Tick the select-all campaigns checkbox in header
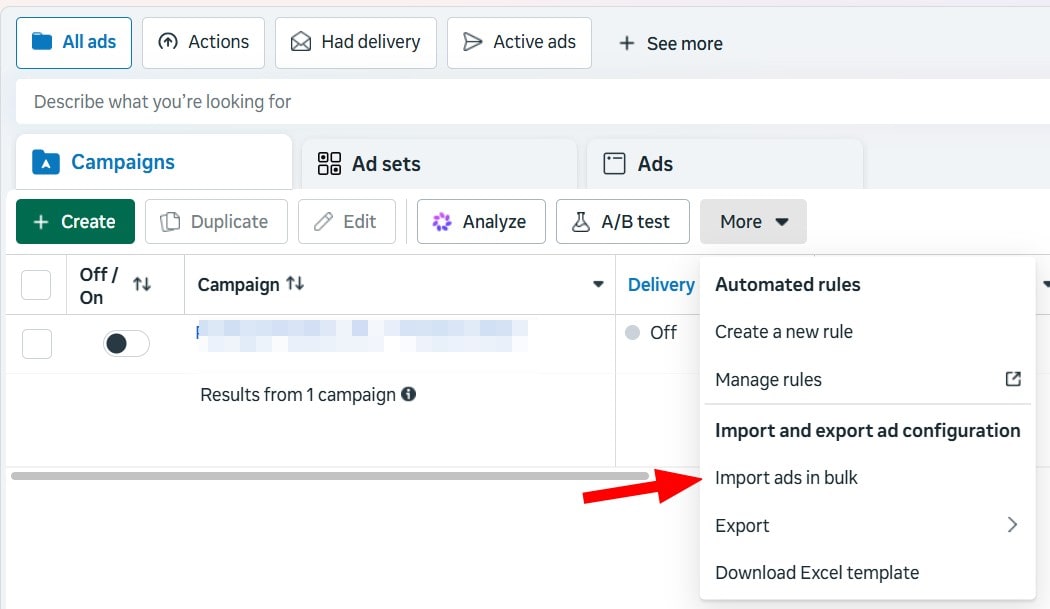Viewport: 1050px width, 609px height. (36, 285)
